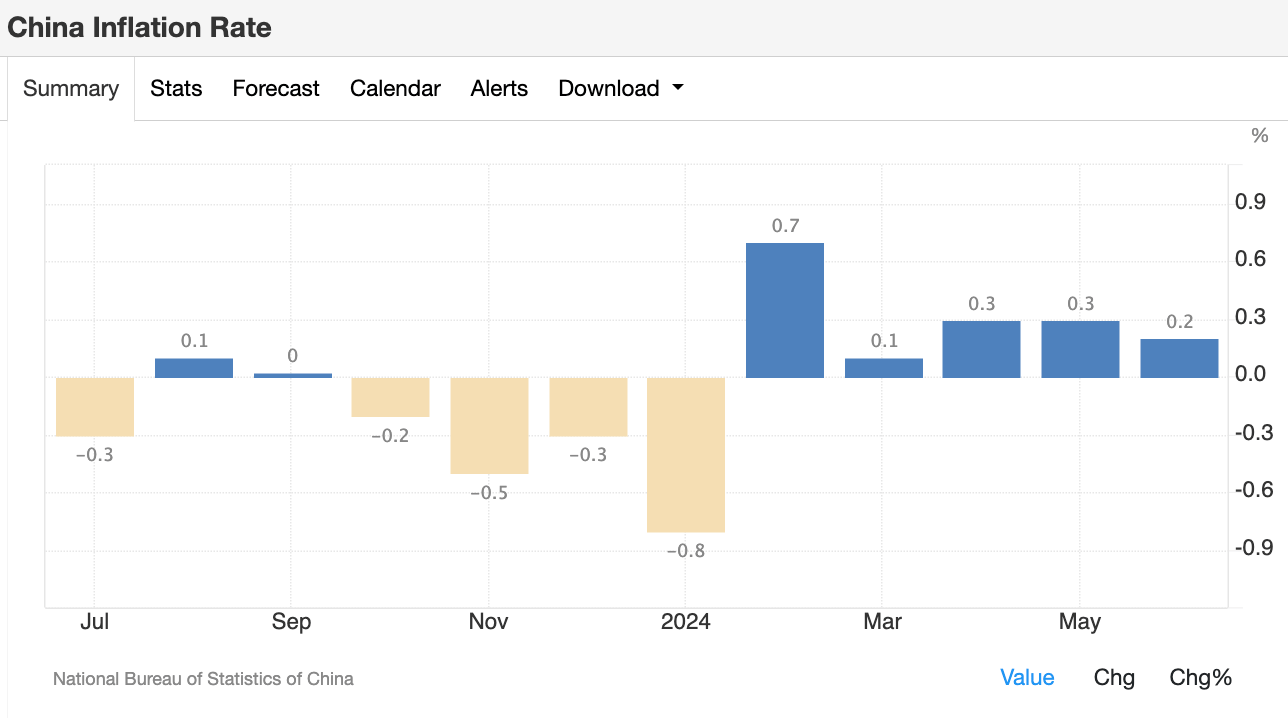This screenshot has height=718, width=1288.
Task: Click the lowest bar labeled -0.8
Action: [686, 455]
